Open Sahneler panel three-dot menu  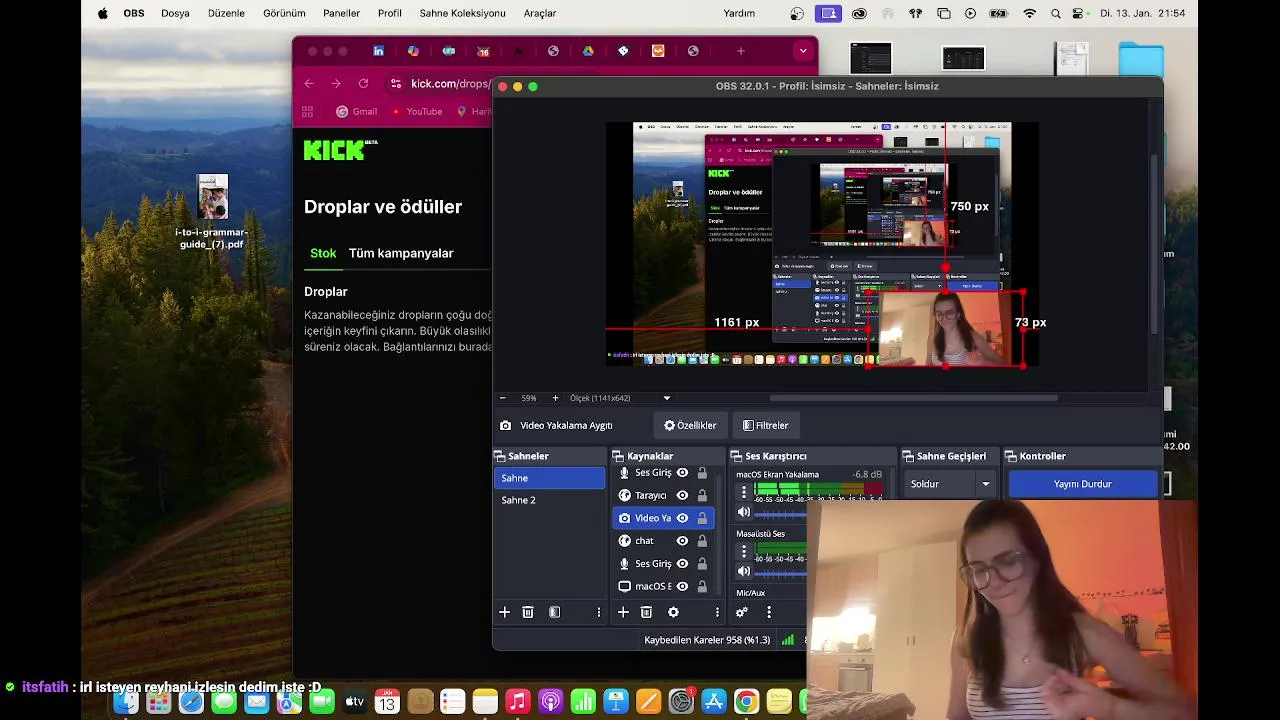click(599, 612)
